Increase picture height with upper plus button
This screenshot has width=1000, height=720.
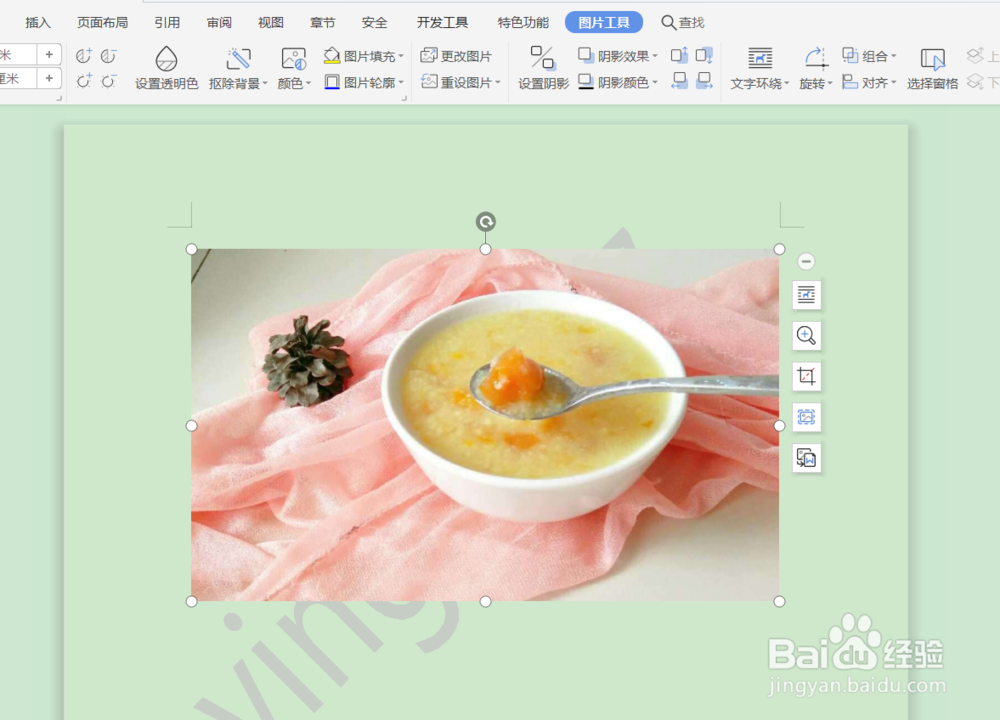point(49,55)
